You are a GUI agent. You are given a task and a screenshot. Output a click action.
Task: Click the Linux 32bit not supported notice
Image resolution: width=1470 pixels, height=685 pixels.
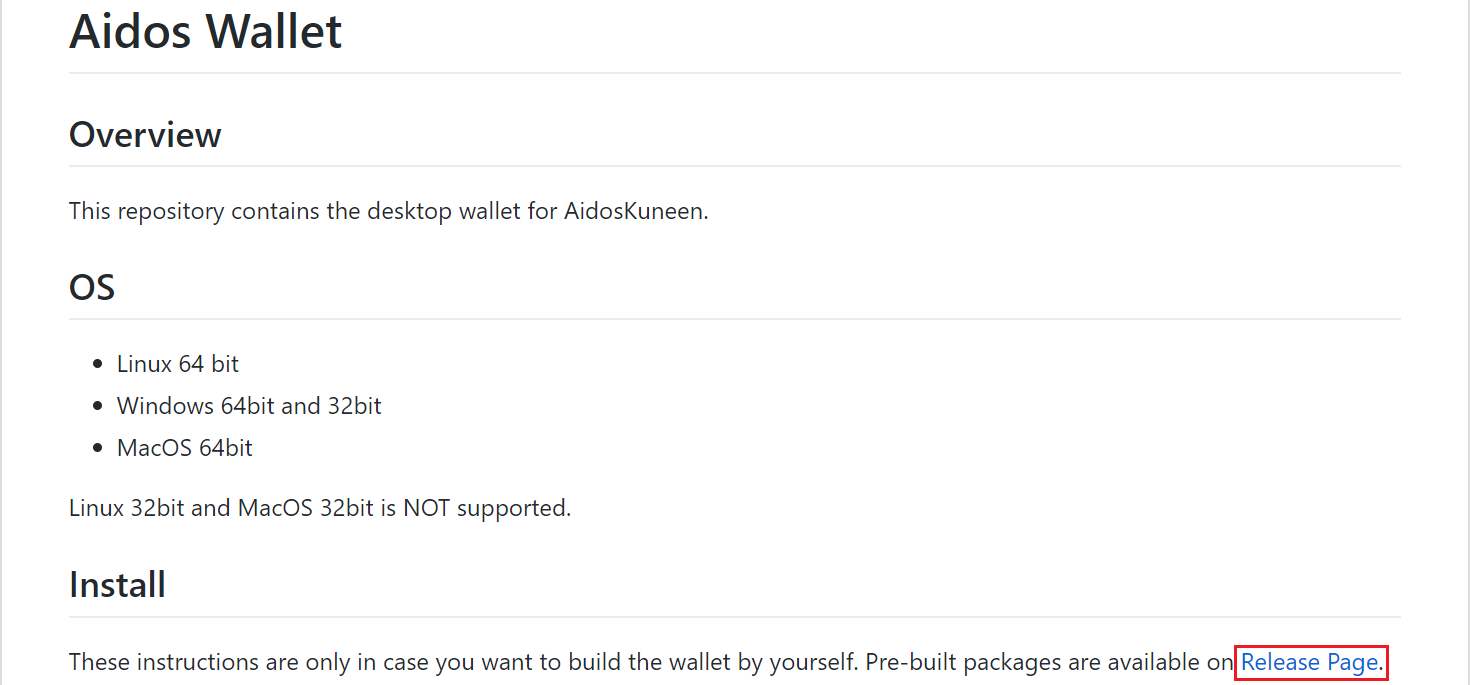coord(319,508)
